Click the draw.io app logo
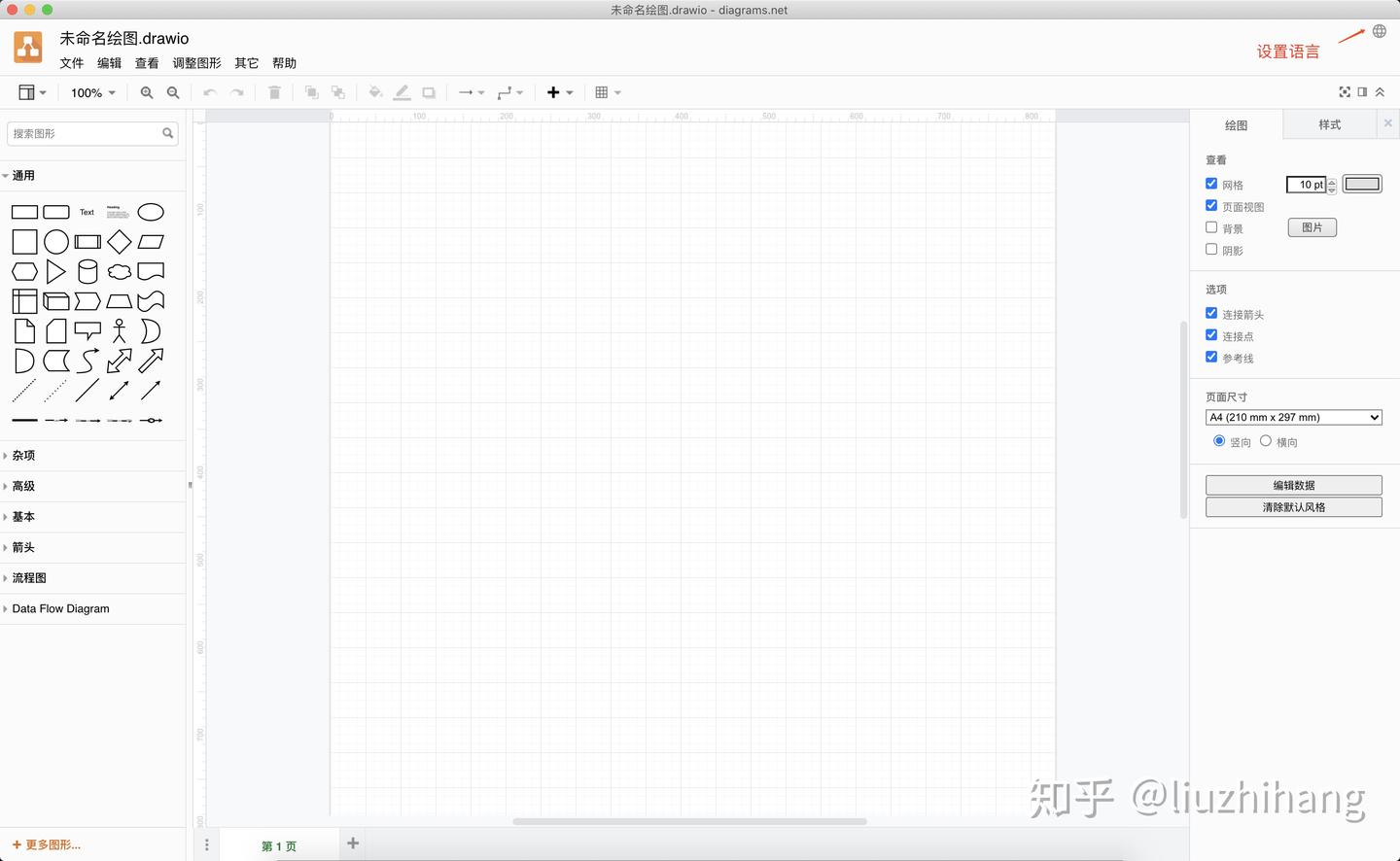Image resolution: width=1400 pixels, height=861 pixels. click(x=28, y=47)
